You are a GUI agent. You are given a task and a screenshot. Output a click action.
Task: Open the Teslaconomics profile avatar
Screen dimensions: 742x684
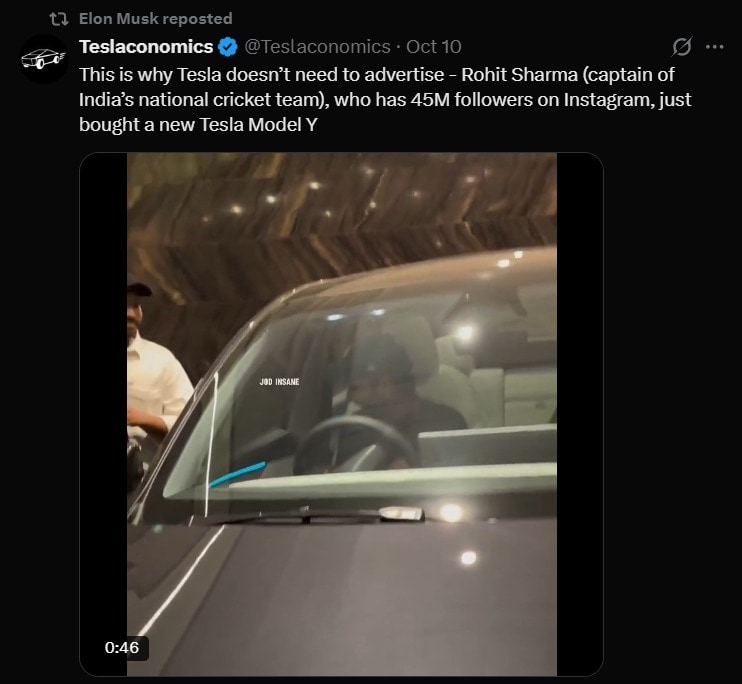coord(44,60)
